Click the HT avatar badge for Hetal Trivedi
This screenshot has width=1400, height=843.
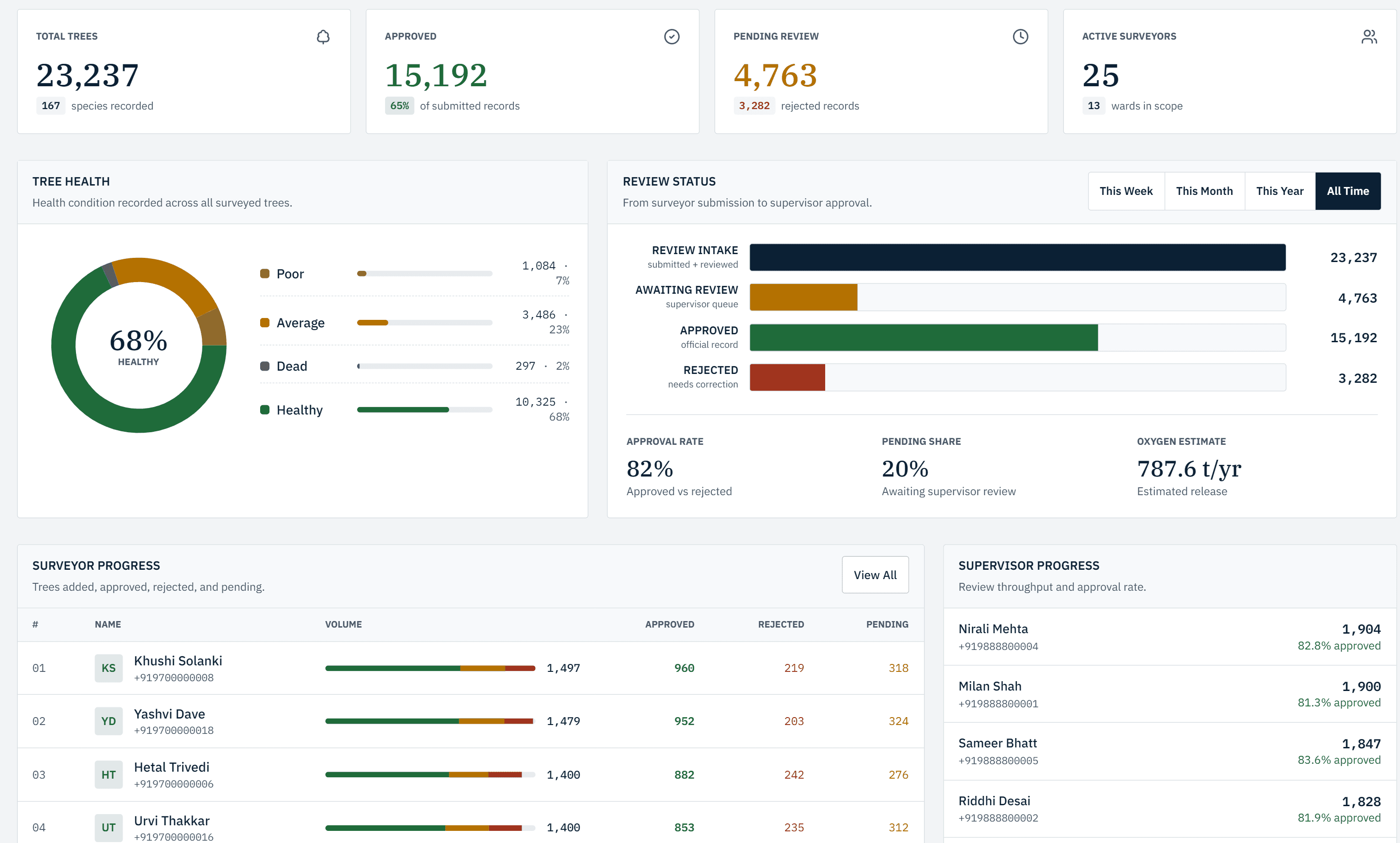109,775
